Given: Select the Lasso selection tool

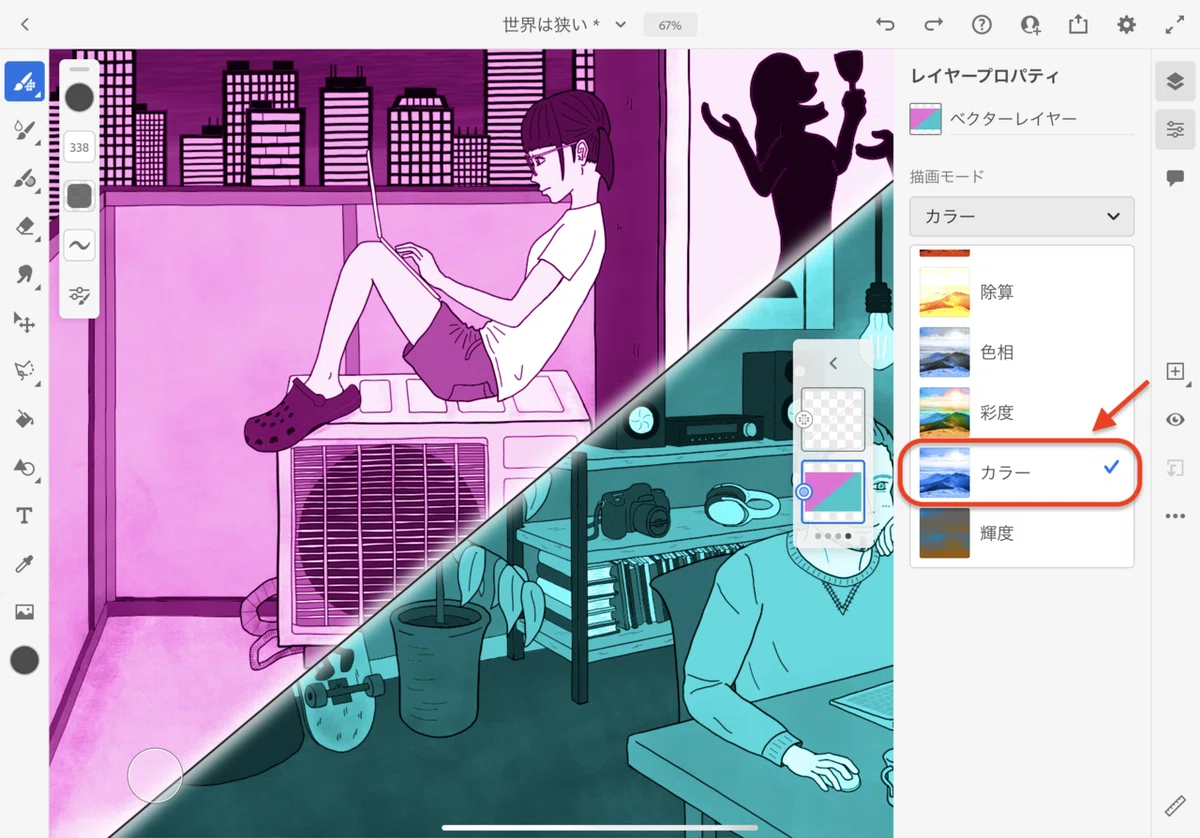Looking at the screenshot, I should click(x=24, y=371).
